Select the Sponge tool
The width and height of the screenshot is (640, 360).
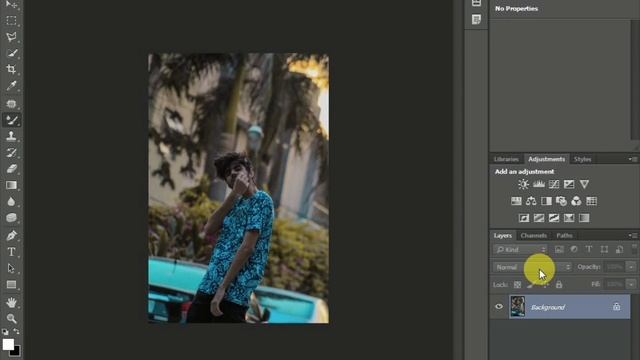click(x=11, y=218)
